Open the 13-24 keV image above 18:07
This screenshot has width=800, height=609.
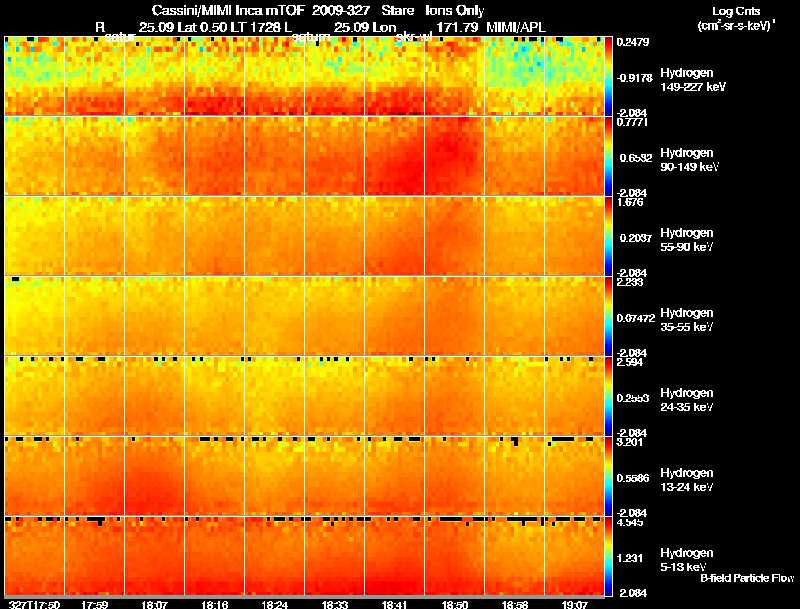(155, 476)
